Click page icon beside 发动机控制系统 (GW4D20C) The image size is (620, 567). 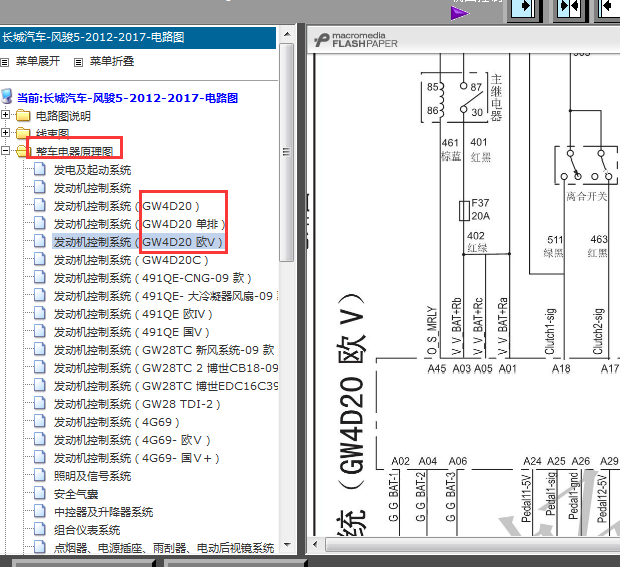(x=40, y=259)
